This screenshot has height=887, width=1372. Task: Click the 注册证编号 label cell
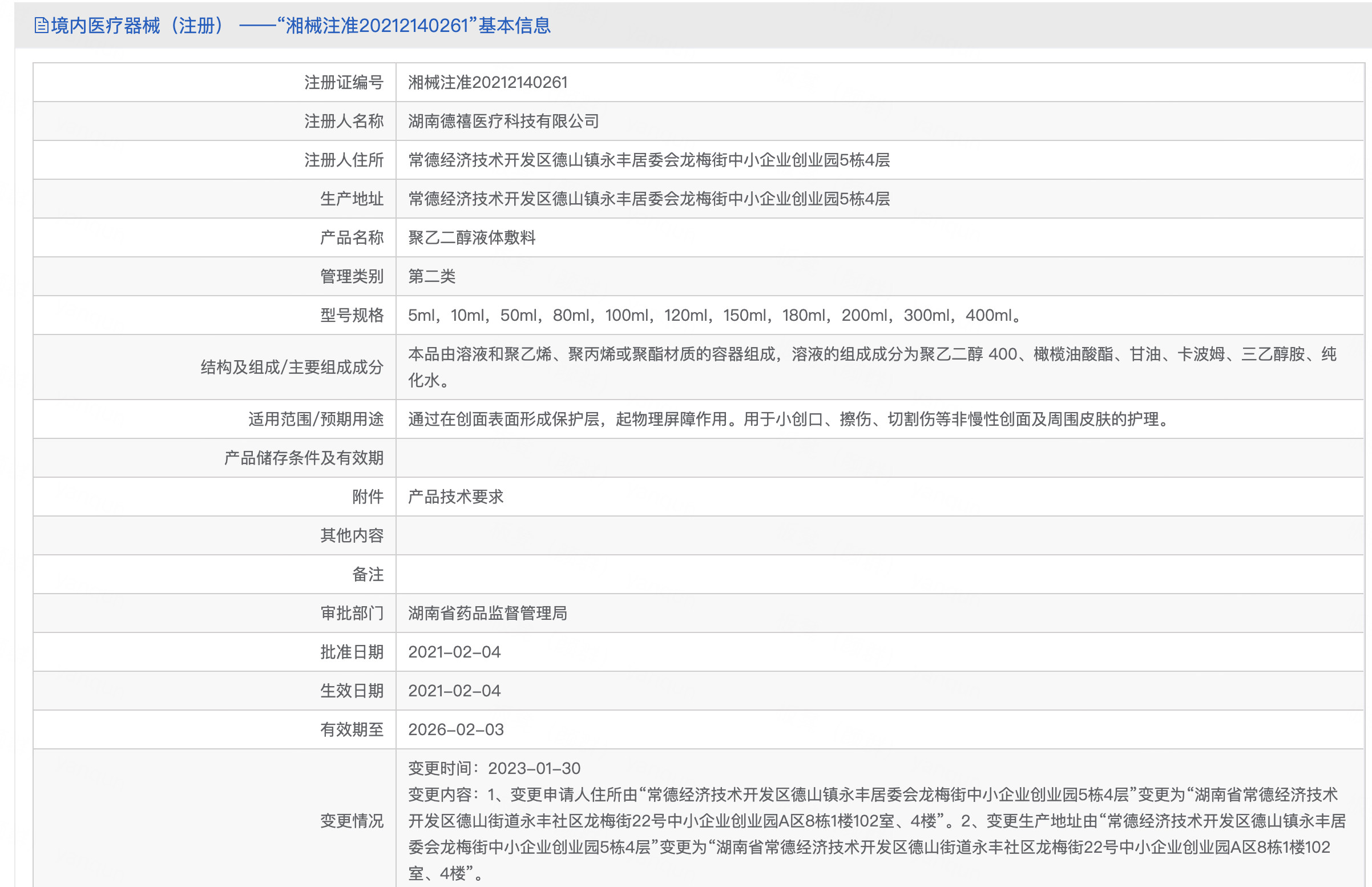[x=344, y=82]
